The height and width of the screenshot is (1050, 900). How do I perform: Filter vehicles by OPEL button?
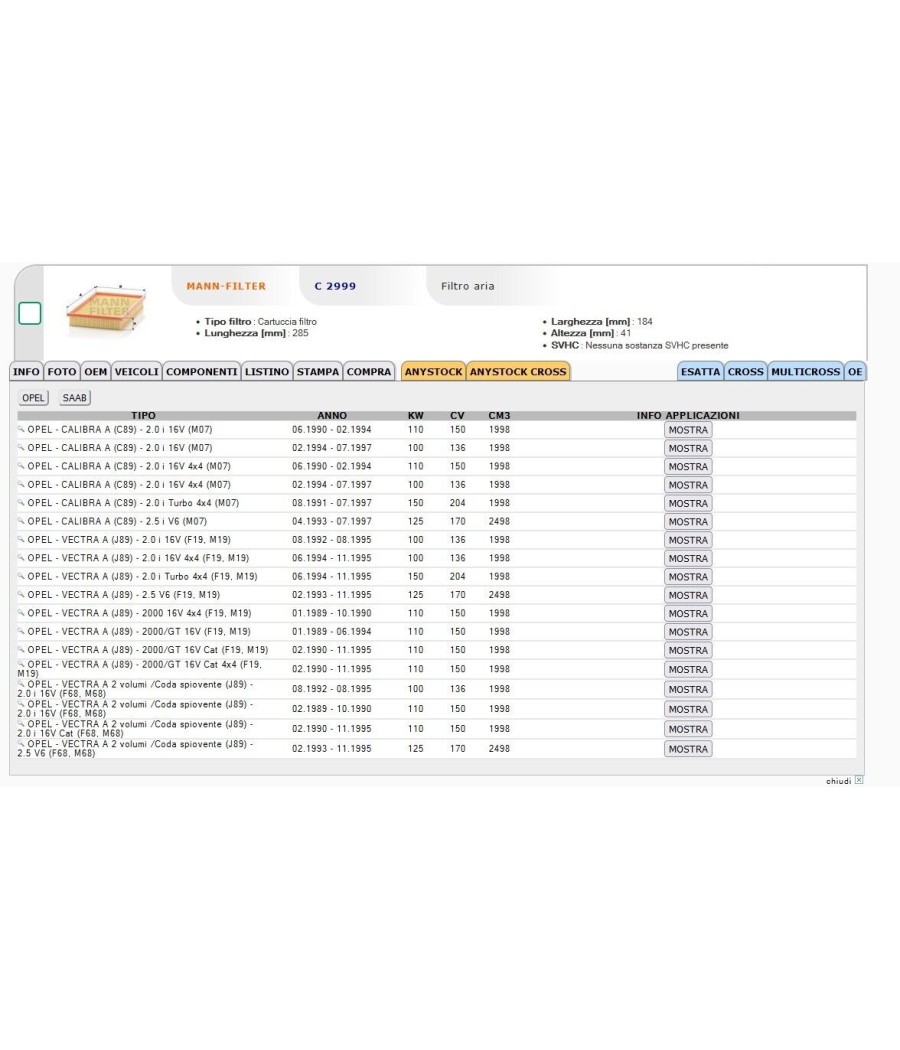coord(33,398)
